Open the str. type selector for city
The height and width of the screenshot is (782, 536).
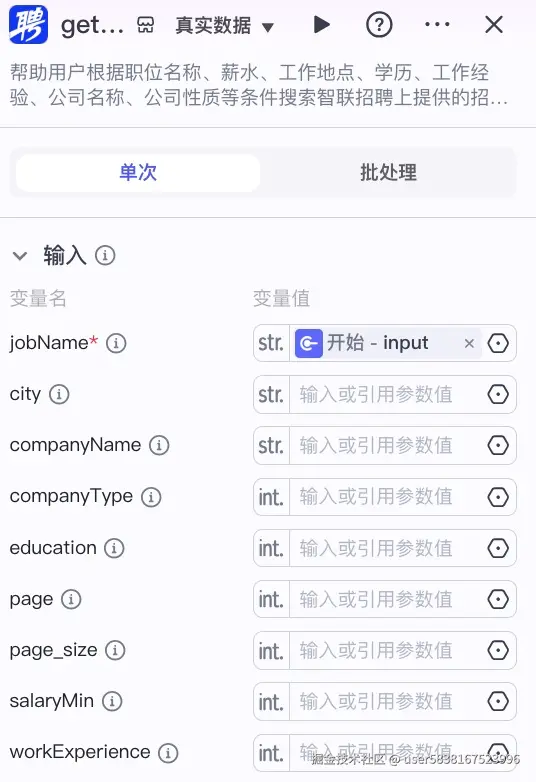tap(271, 394)
